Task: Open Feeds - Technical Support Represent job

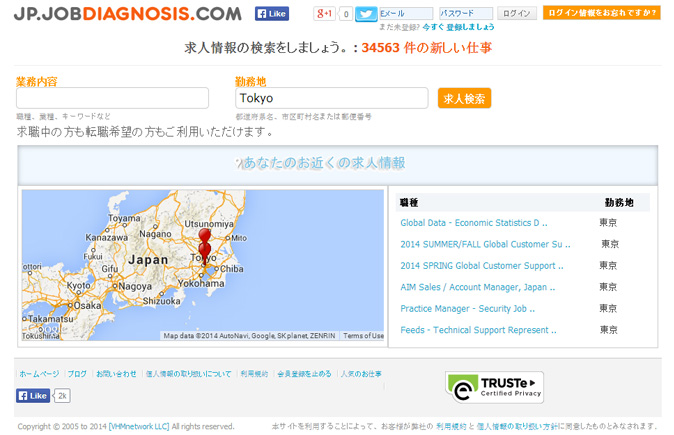Action: click(478, 330)
